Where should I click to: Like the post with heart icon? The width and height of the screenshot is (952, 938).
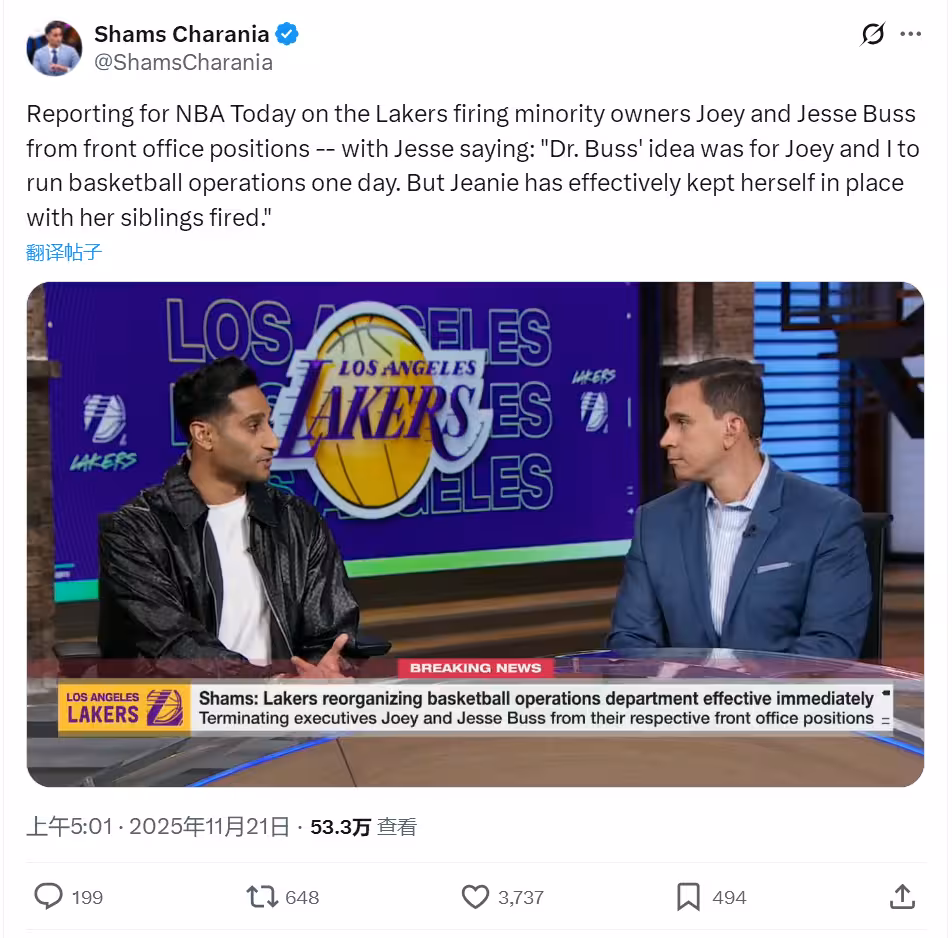[x=475, y=897]
